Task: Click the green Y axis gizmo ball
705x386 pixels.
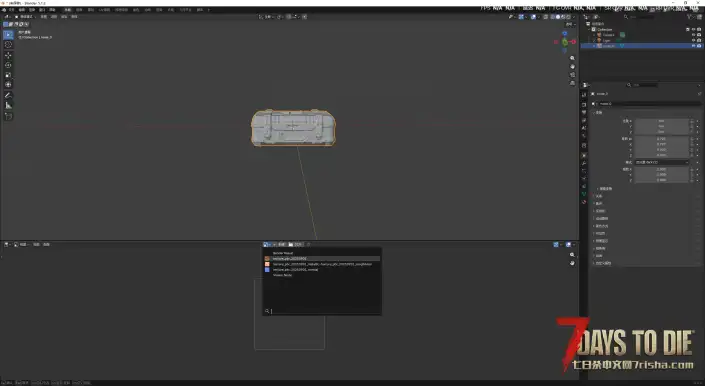Action: [x=565, y=42]
